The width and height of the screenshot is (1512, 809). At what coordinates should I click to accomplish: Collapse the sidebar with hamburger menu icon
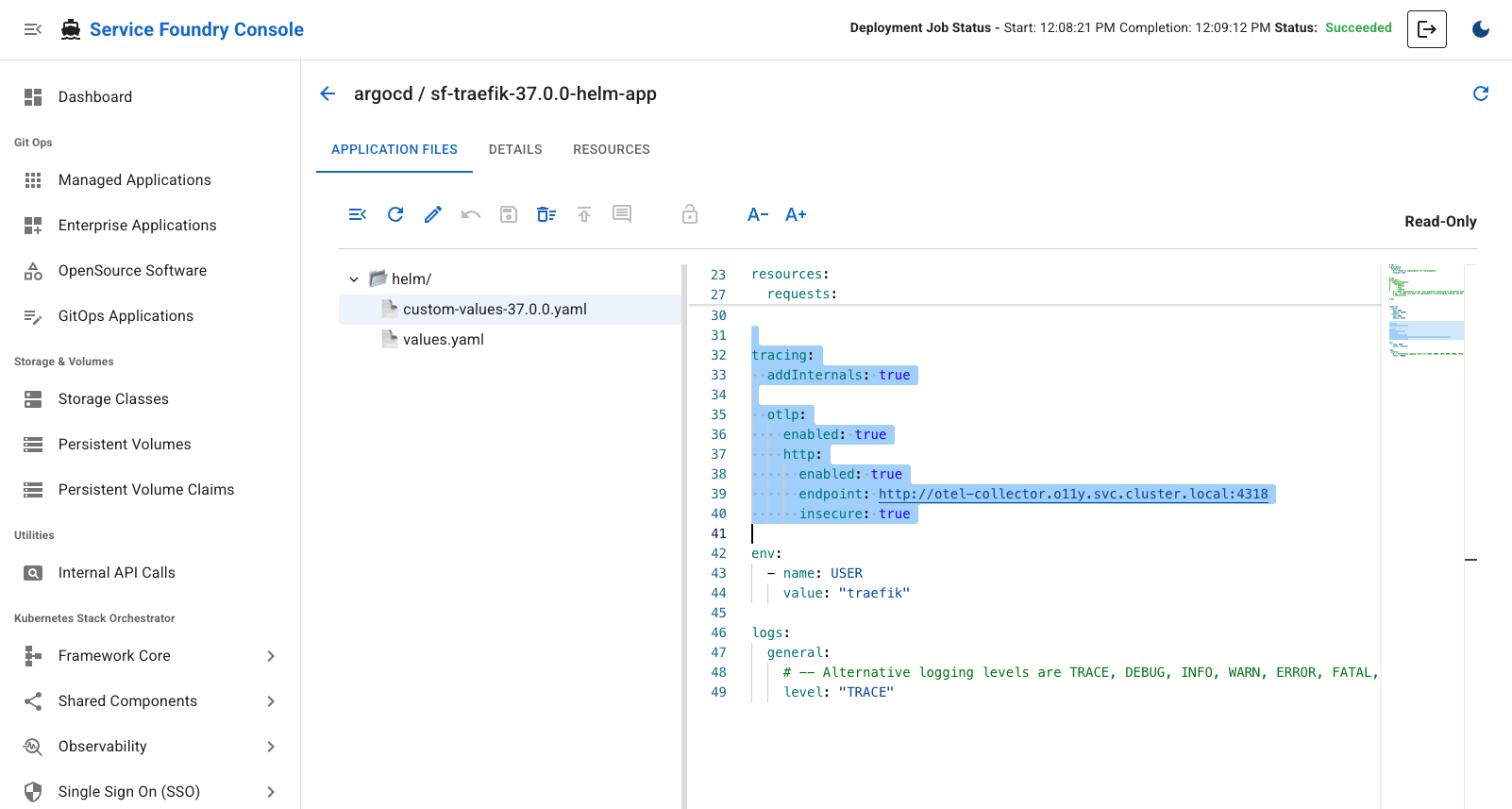[33, 29]
